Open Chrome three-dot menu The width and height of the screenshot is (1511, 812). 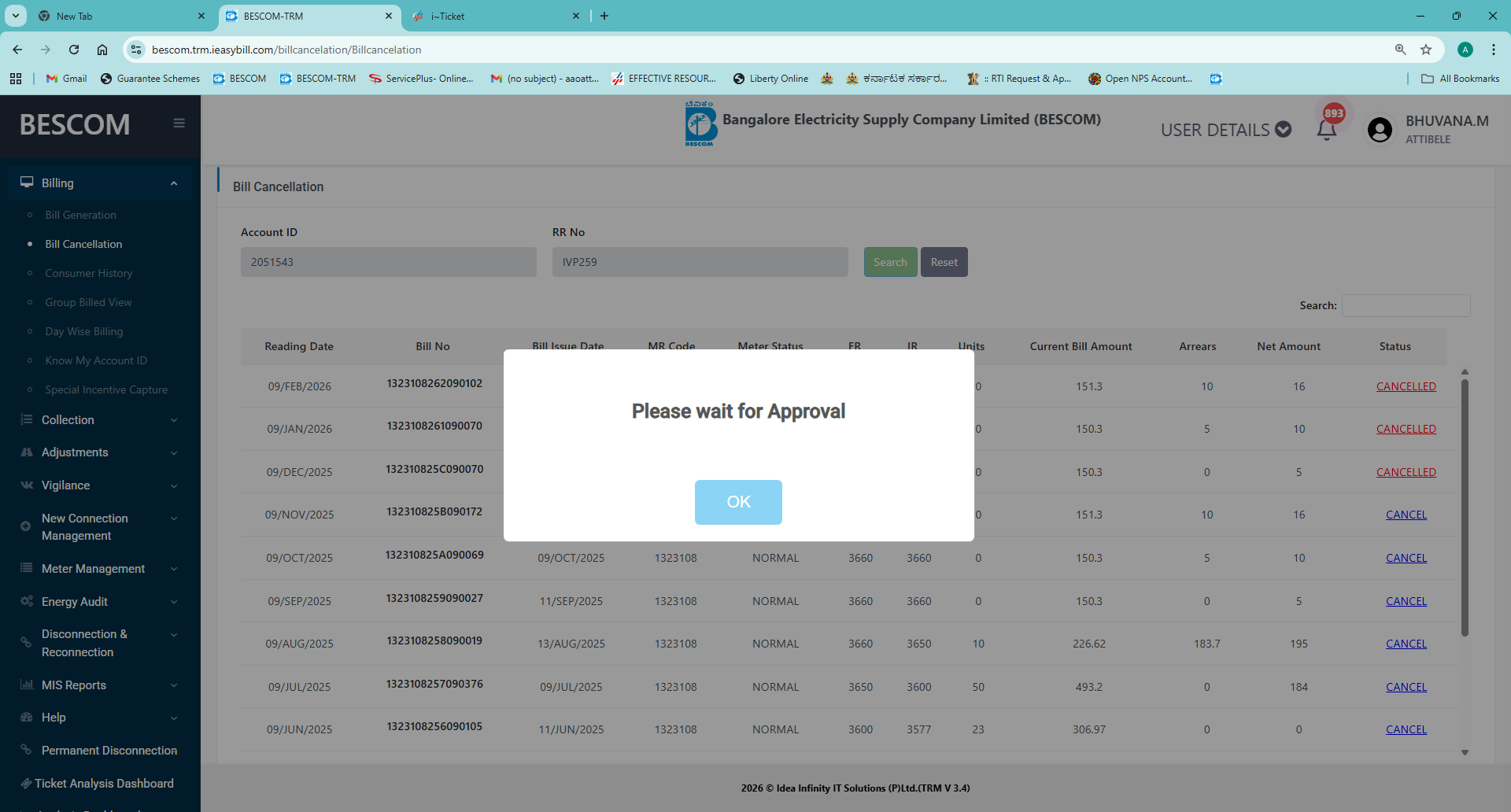click(x=1494, y=50)
